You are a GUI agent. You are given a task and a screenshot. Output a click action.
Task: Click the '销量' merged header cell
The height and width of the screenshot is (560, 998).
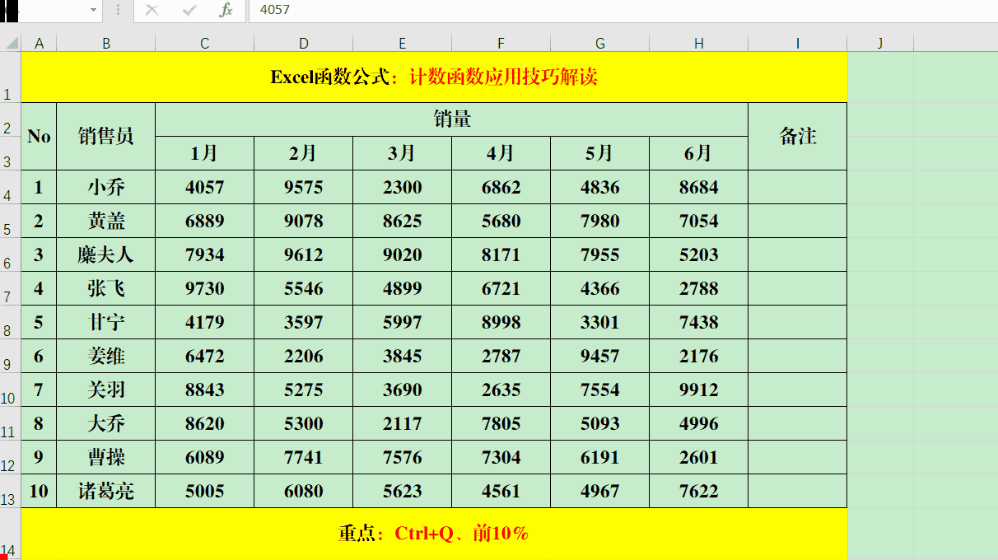[452, 119]
